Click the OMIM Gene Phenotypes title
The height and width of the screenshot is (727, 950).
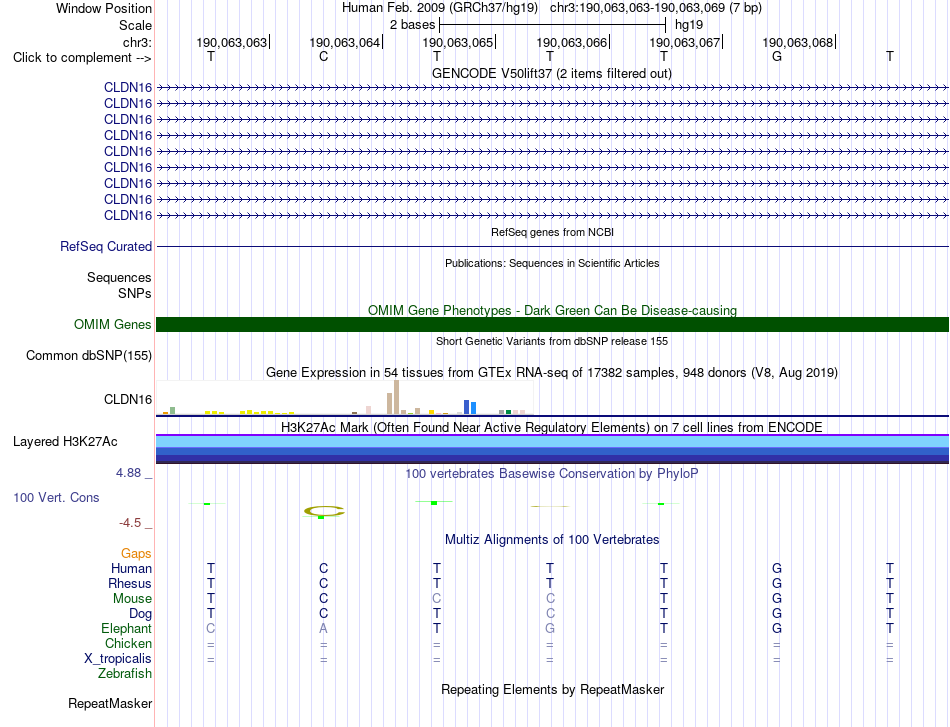point(552,310)
